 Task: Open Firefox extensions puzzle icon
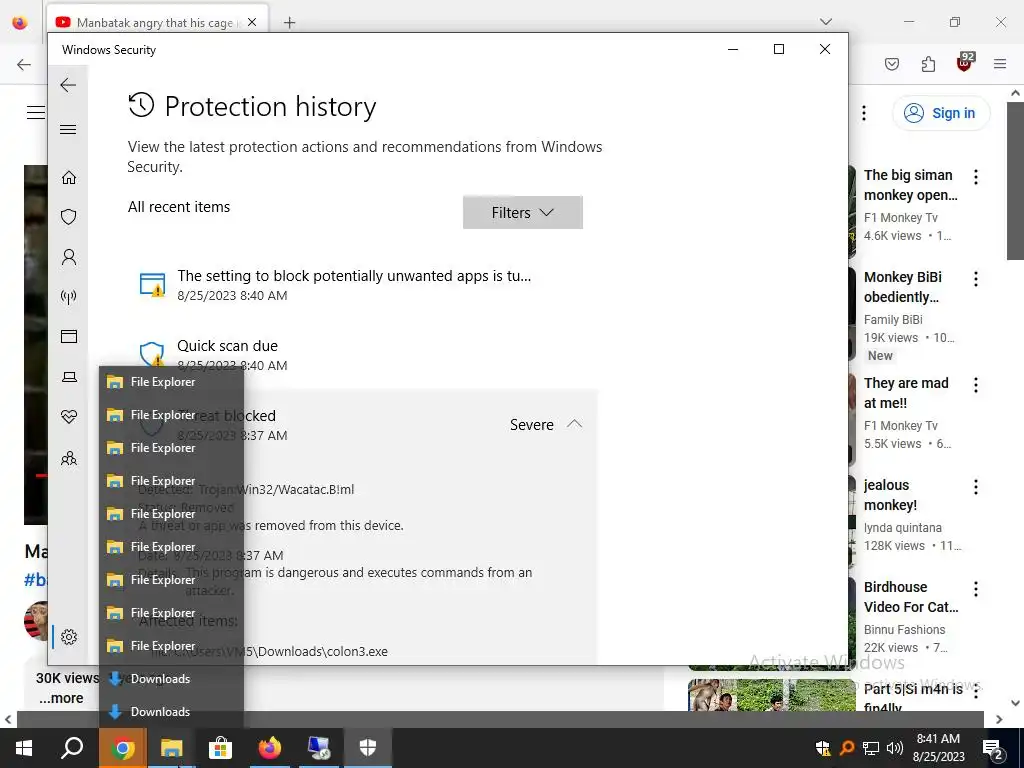(x=928, y=64)
